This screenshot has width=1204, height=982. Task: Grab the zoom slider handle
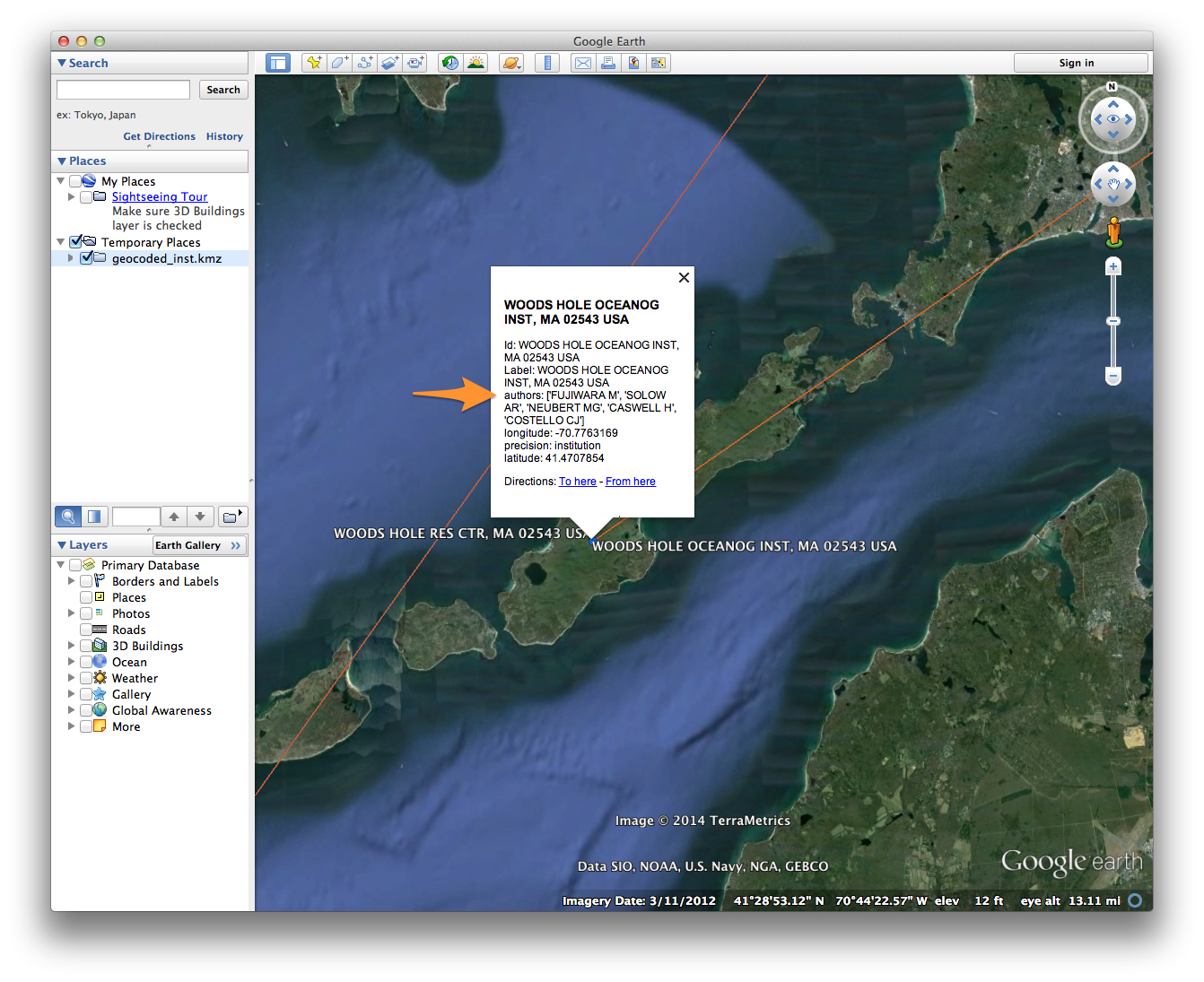click(x=1113, y=321)
